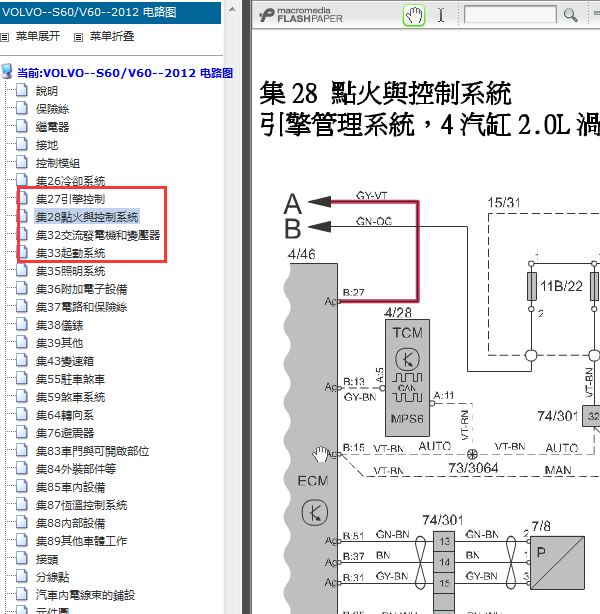This screenshot has height=614, width=600.
Task: Select the text selection cursor tool
Action: (x=441, y=16)
